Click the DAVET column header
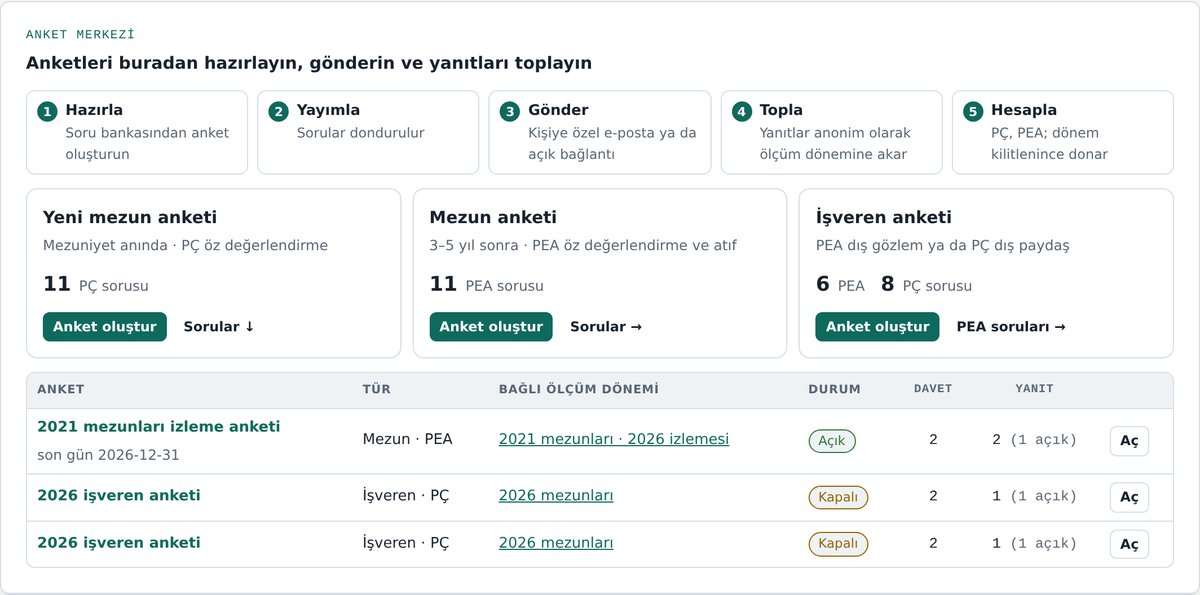Viewport: 1200px width, 595px height. pos(933,389)
